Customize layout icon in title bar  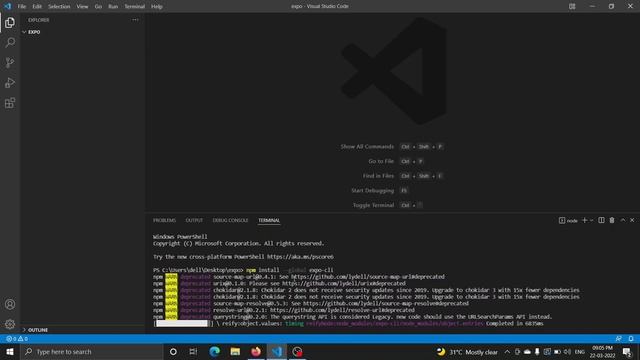point(572,6)
